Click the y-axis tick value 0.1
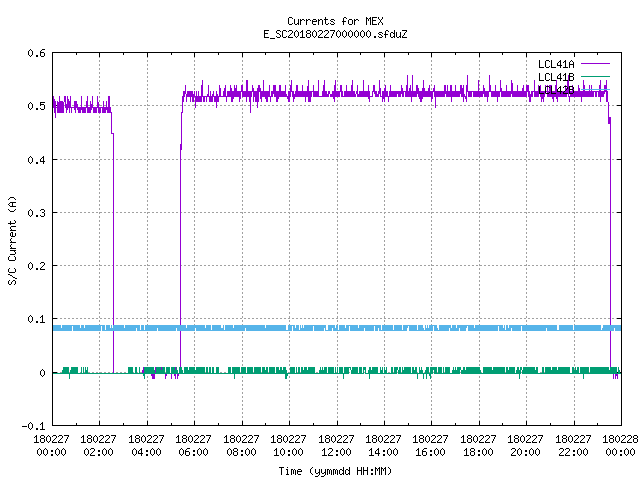Viewport: 640px width, 480px height. [36, 319]
